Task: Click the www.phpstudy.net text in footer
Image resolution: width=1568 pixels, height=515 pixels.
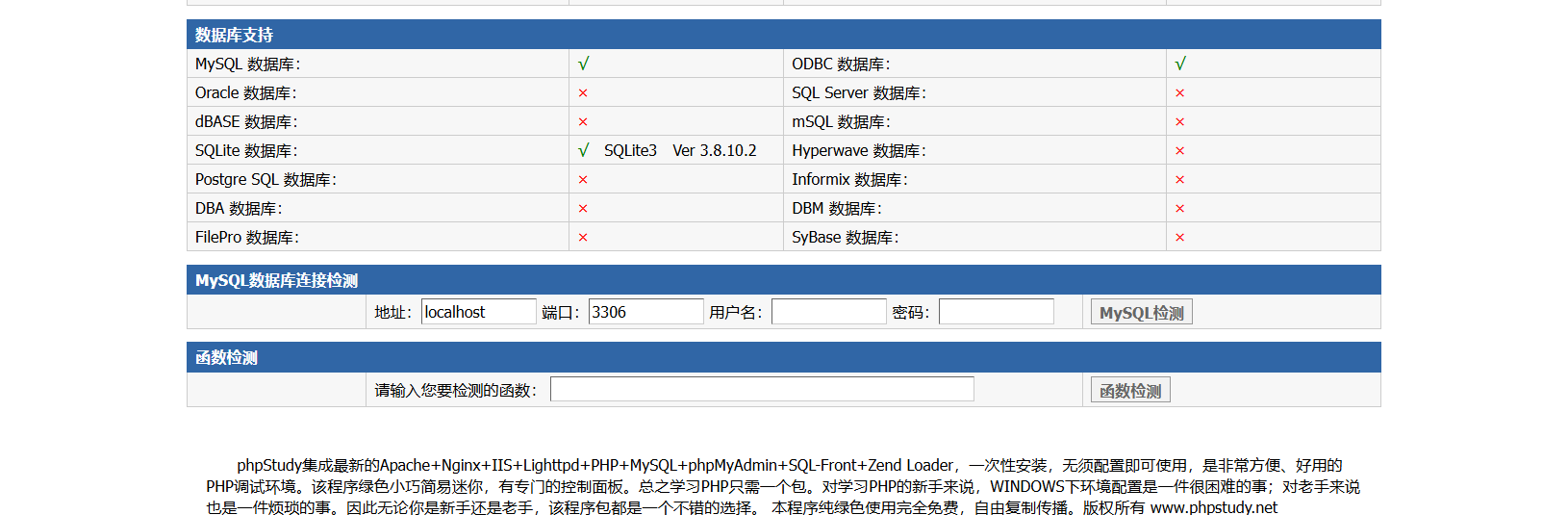Action: tap(1214, 507)
